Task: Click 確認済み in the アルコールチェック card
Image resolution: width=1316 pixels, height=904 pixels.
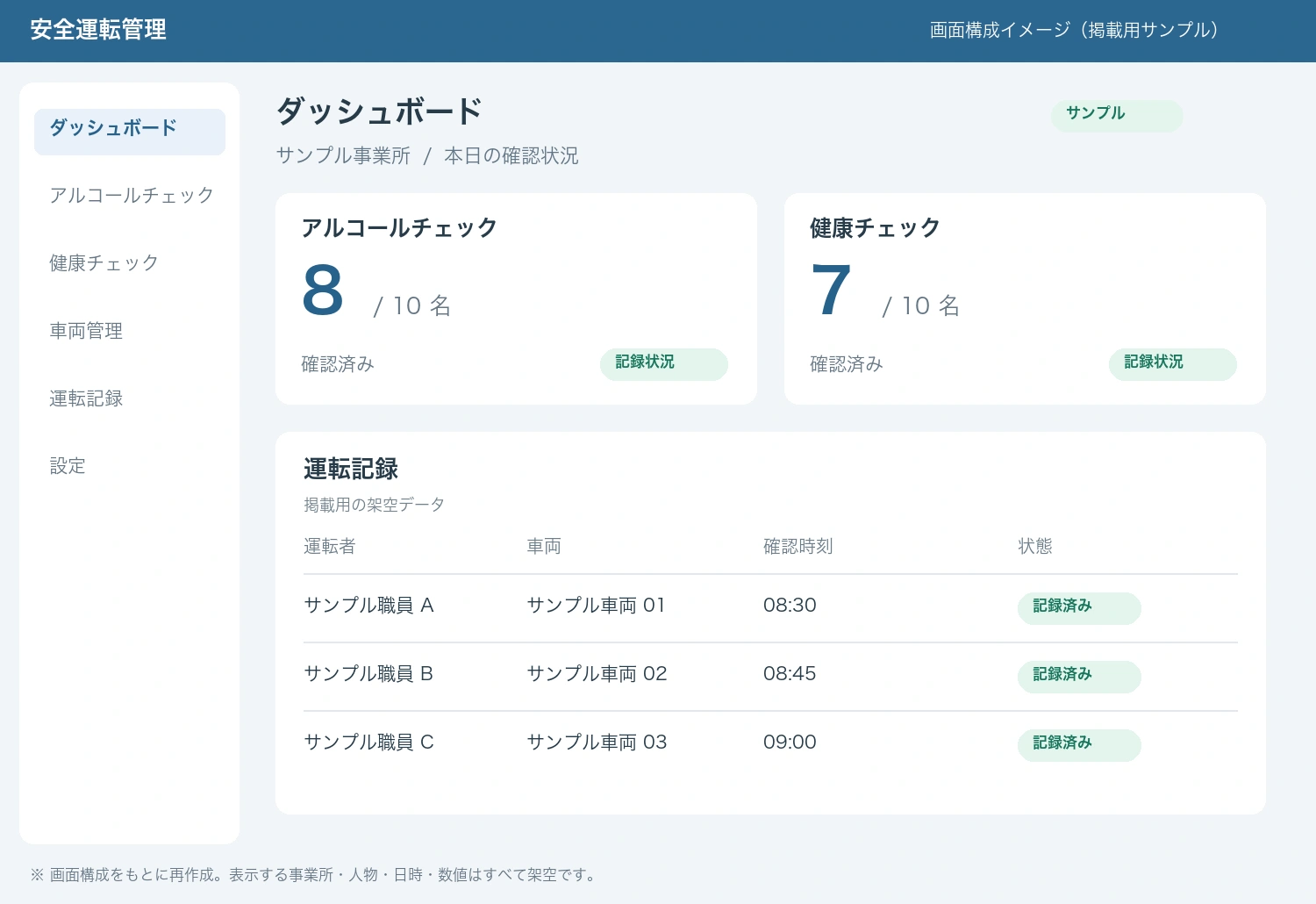Action: (338, 364)
